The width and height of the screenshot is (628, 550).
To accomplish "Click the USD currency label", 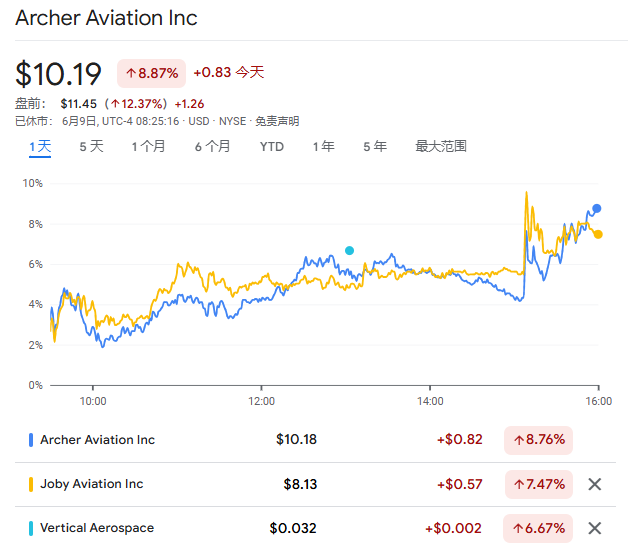I will point(199,121).
